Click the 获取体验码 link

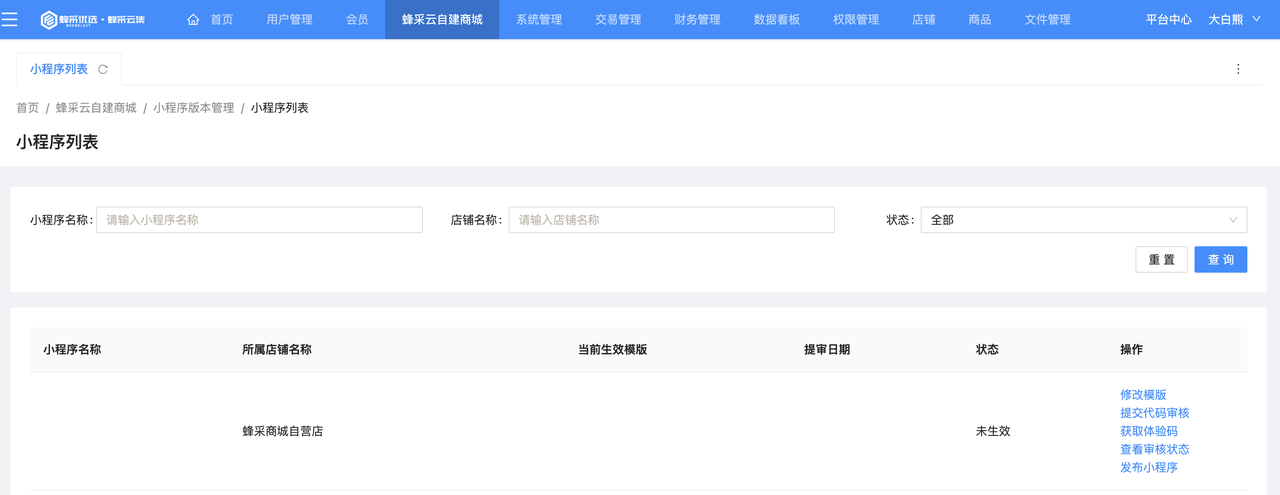1148,431
